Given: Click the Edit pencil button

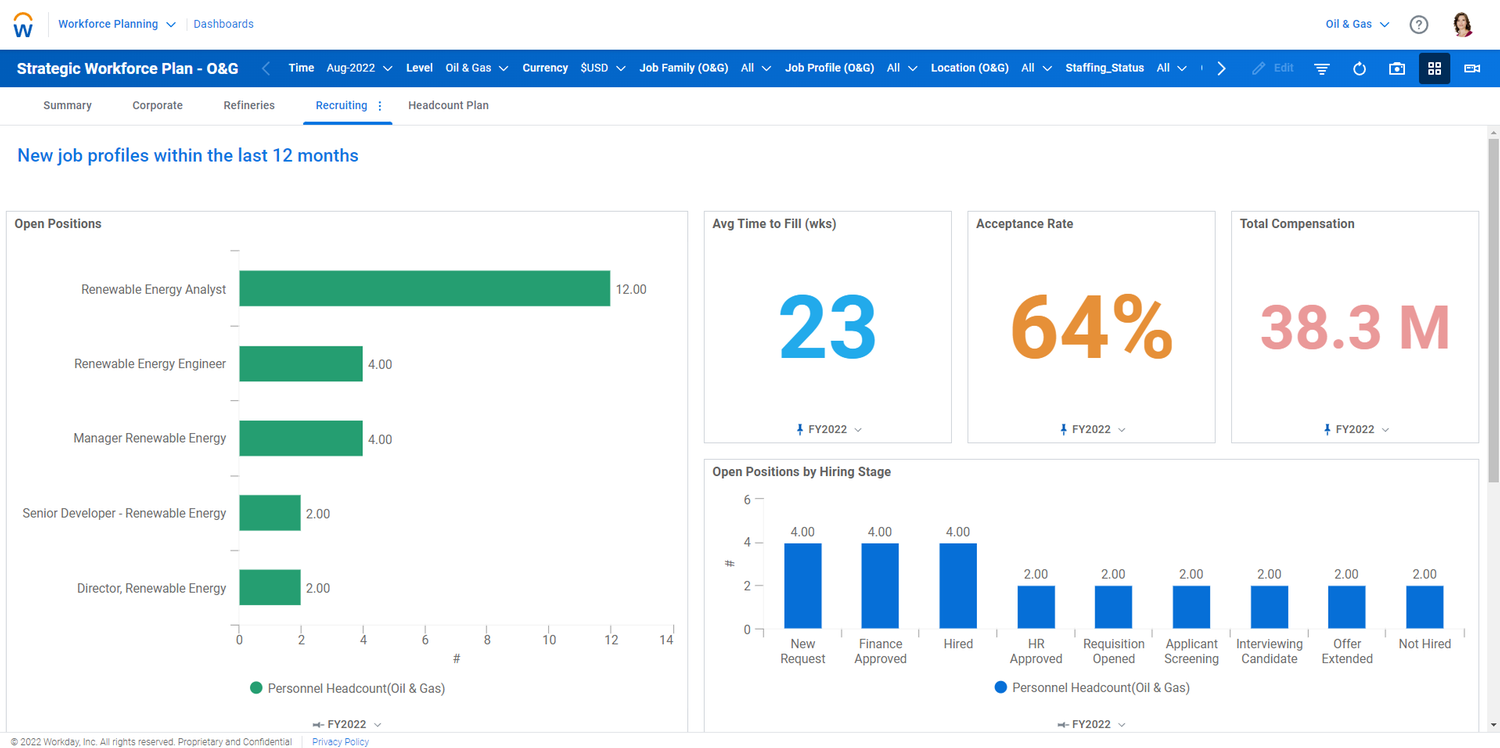Looking at the screenshot, I should tap(1273, 68).
